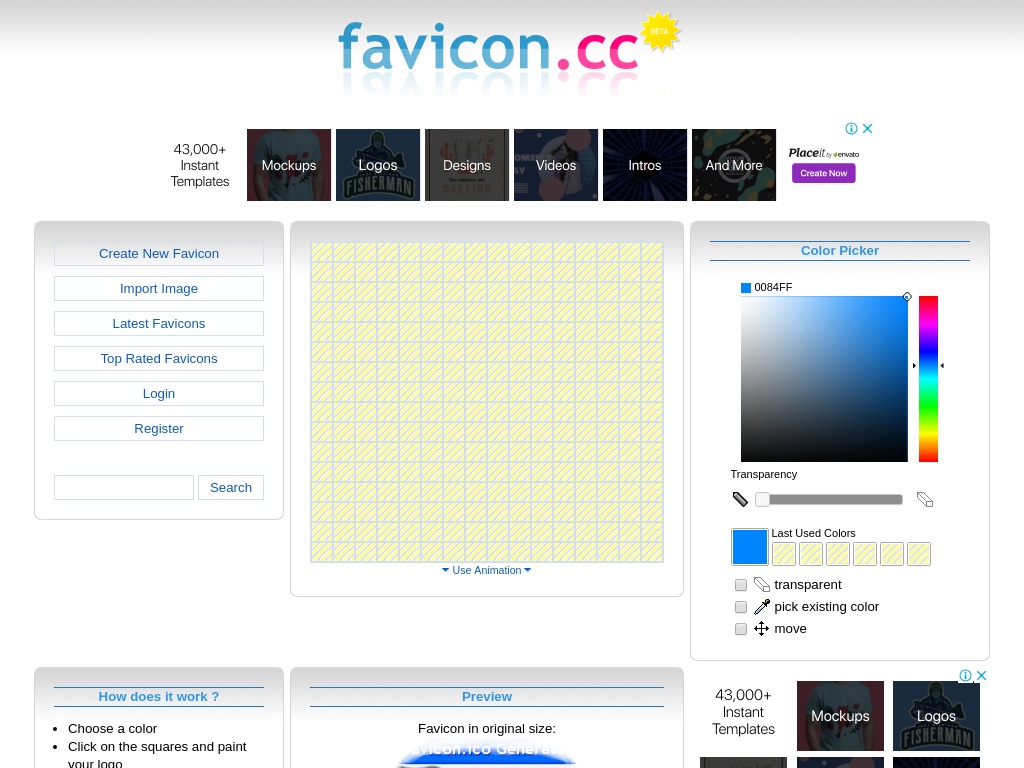Click the Color Picker panel header

coord(839,250)
